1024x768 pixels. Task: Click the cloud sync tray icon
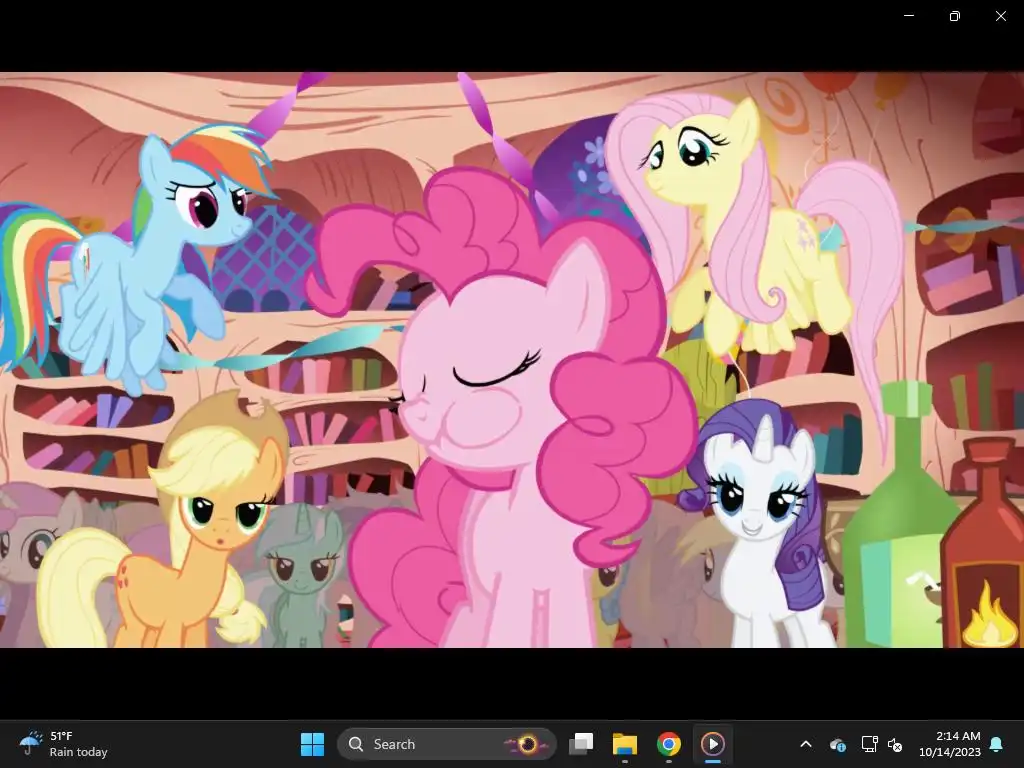tap(837, 744)
